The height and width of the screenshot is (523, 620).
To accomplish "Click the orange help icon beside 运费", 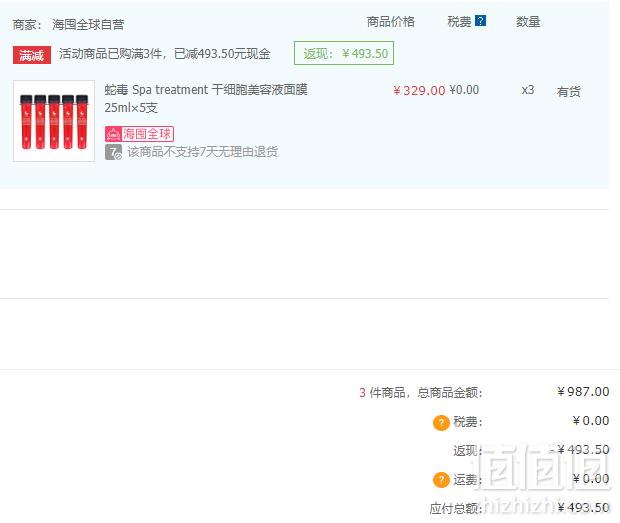I will pyautogui.click(x=441, y=480).
